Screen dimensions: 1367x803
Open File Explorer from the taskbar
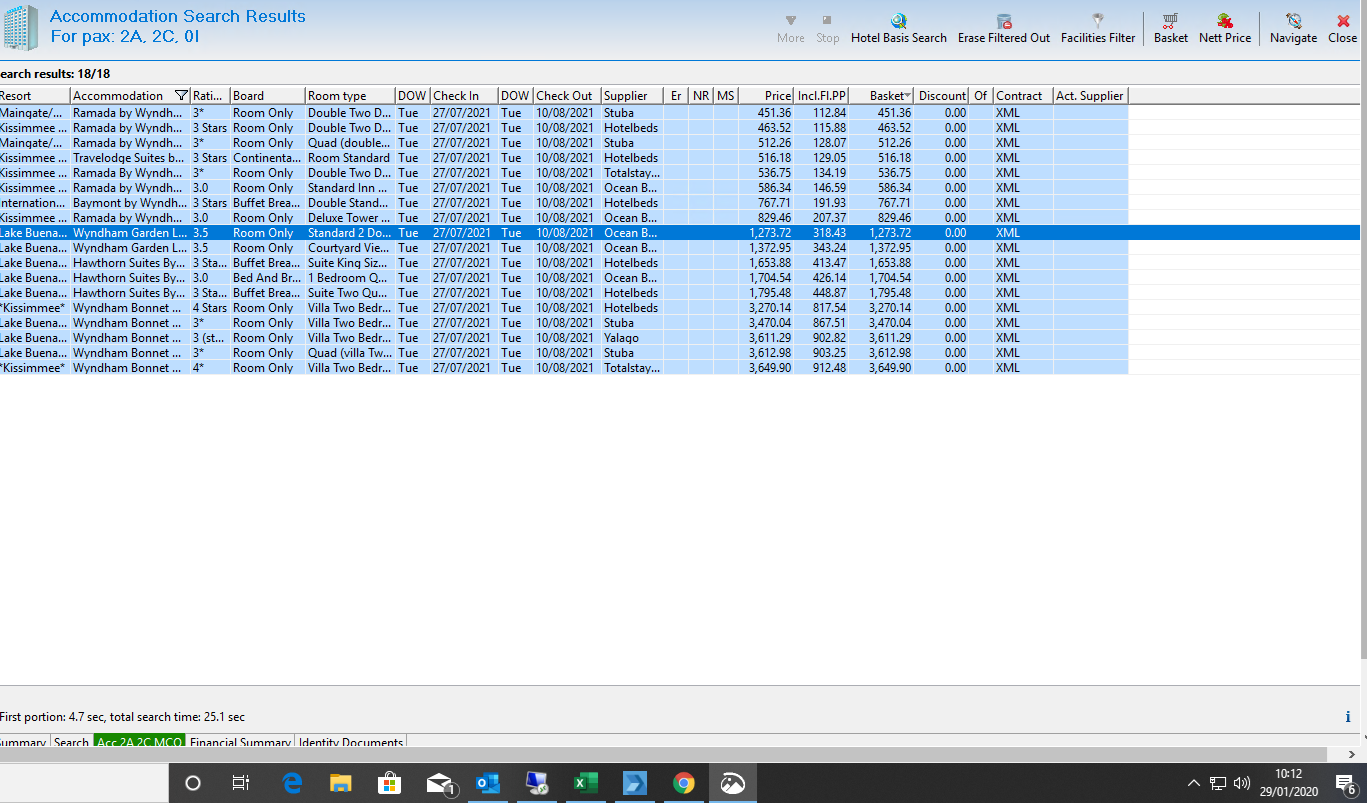[x=341, y=783]
